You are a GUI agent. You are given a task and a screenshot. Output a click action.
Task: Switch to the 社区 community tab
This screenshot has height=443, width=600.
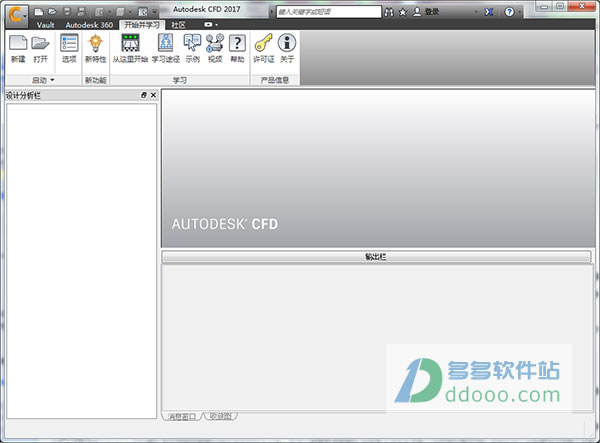coord(178,25)
